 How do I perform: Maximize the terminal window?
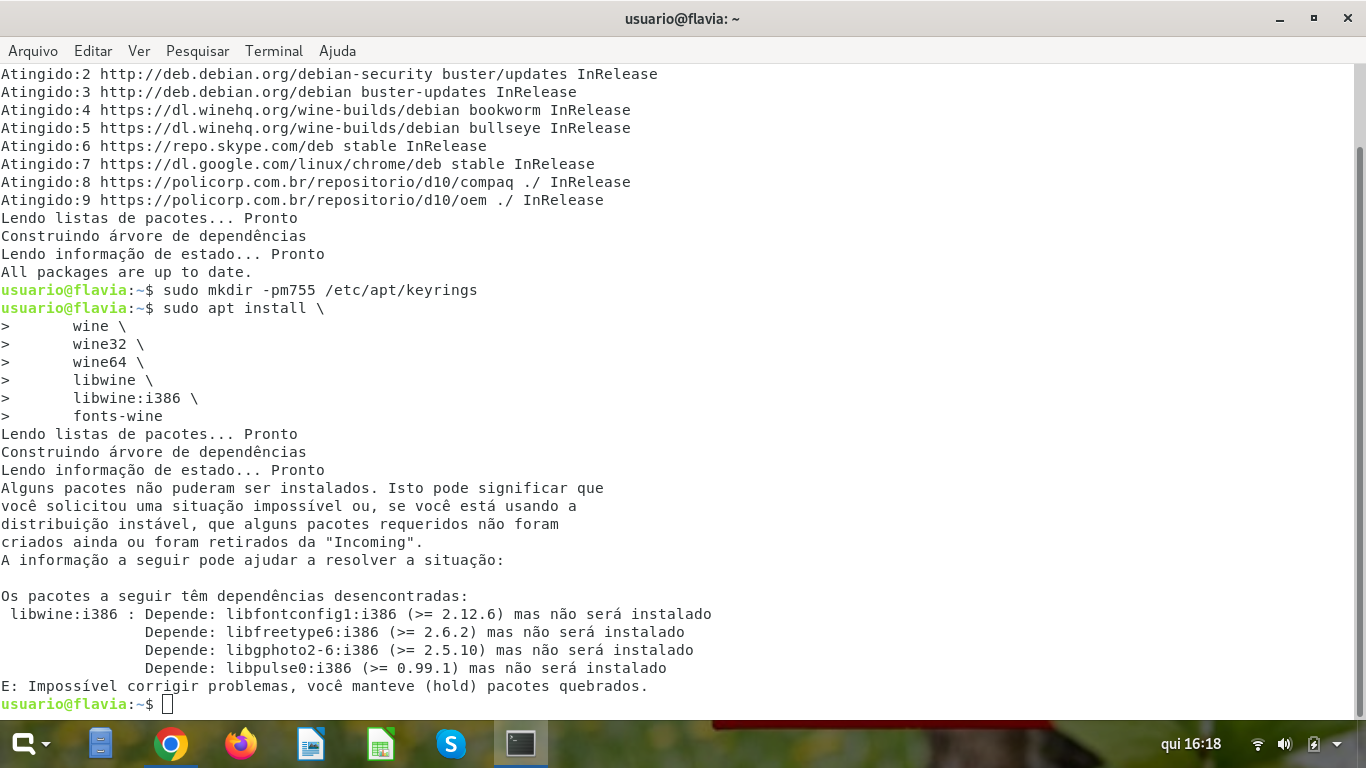coord(1314,19)
